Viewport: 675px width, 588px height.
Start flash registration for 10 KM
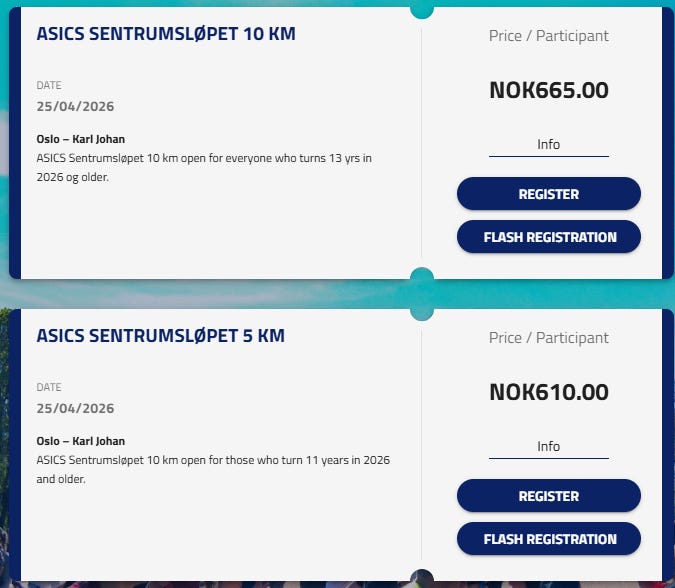tap(548, 237)
